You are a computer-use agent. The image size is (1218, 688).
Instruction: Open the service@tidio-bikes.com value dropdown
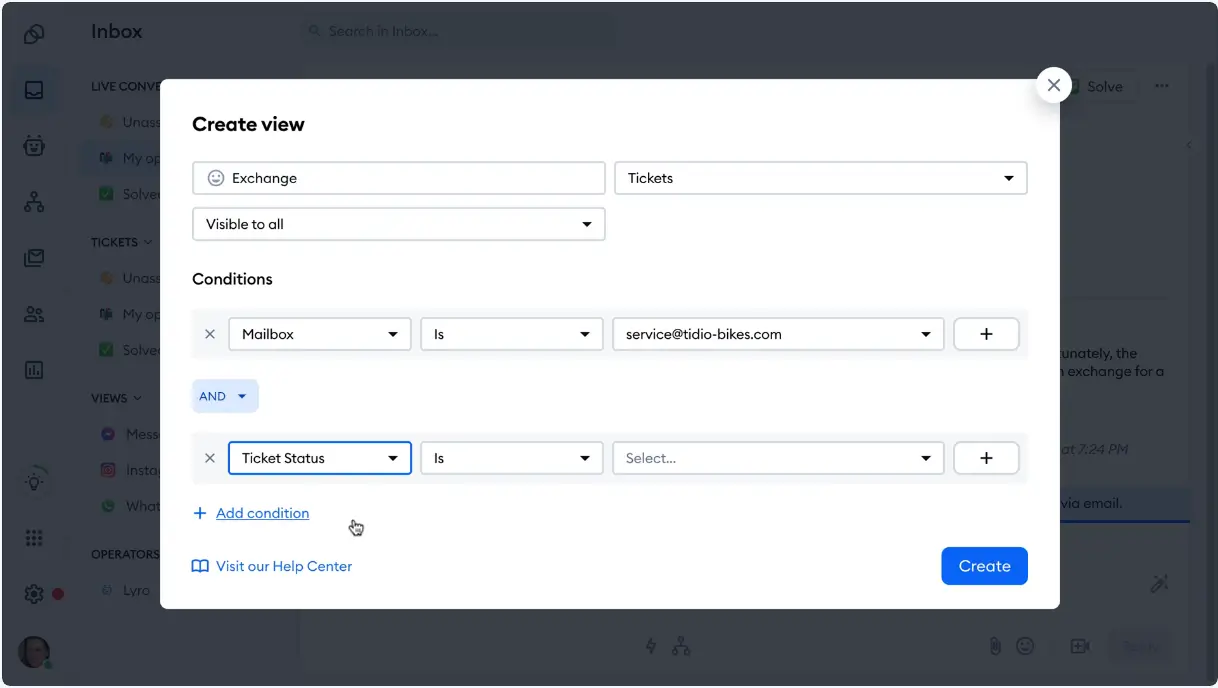pyautogui.click(x=778, y=334)
